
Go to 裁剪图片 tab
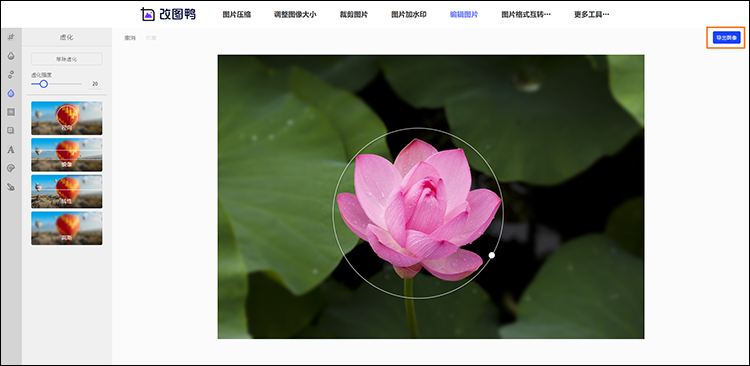point(354,14)
